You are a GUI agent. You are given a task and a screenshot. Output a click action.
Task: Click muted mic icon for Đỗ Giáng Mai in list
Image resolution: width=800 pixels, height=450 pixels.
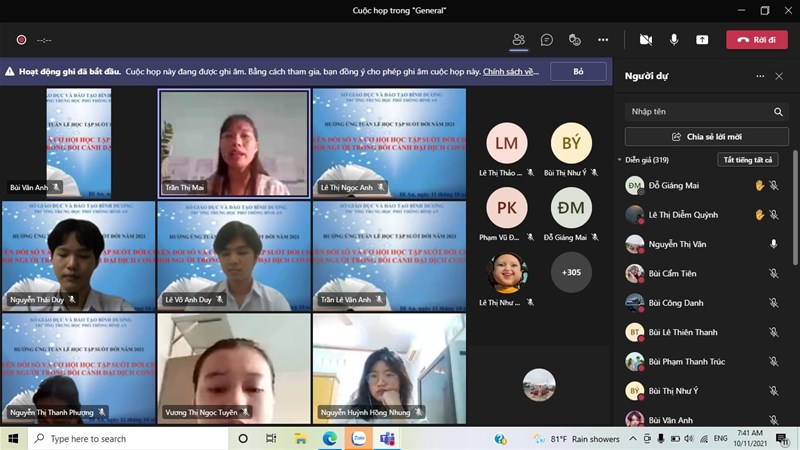pyautogui.click(x=774, y=186)
